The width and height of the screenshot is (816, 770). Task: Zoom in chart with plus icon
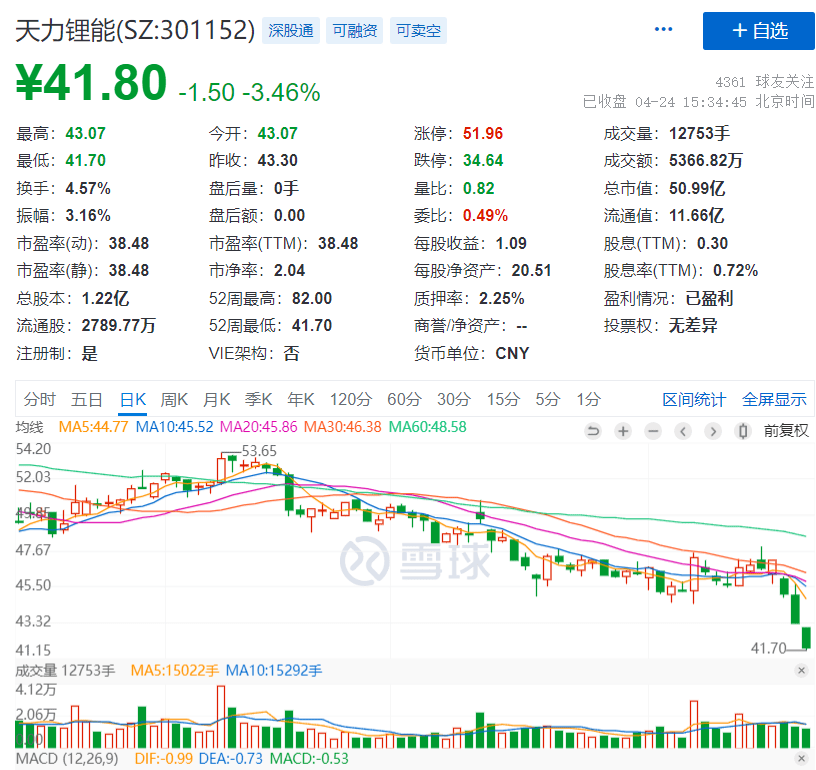click(x=623, y=431)
